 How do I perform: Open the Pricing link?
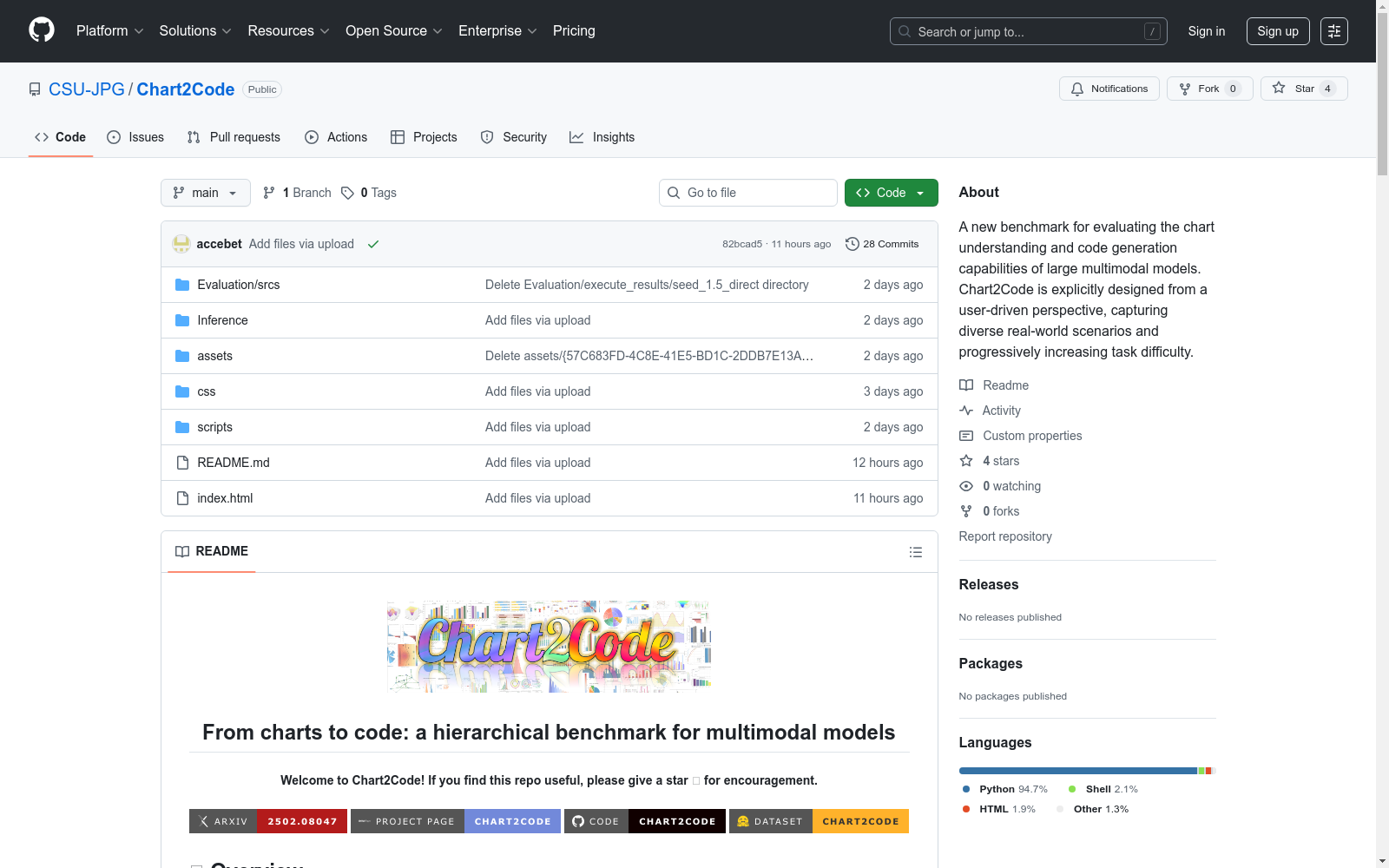(x=574, y=31)
